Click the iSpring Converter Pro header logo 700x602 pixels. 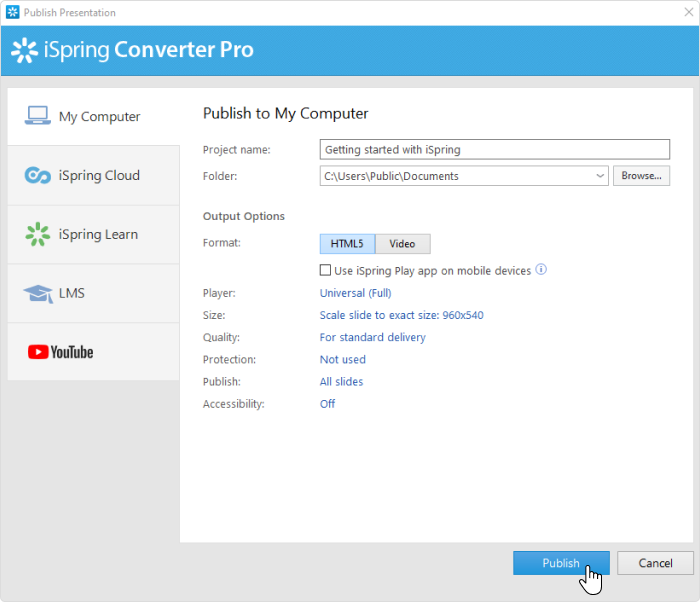pos(133,50)
